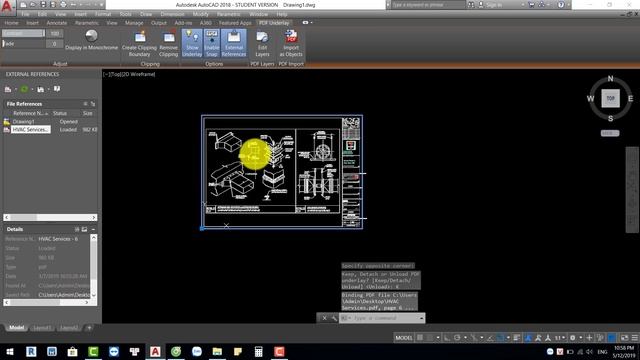
Task: Select Drawing1 in File References list
Action: (24, 122)
